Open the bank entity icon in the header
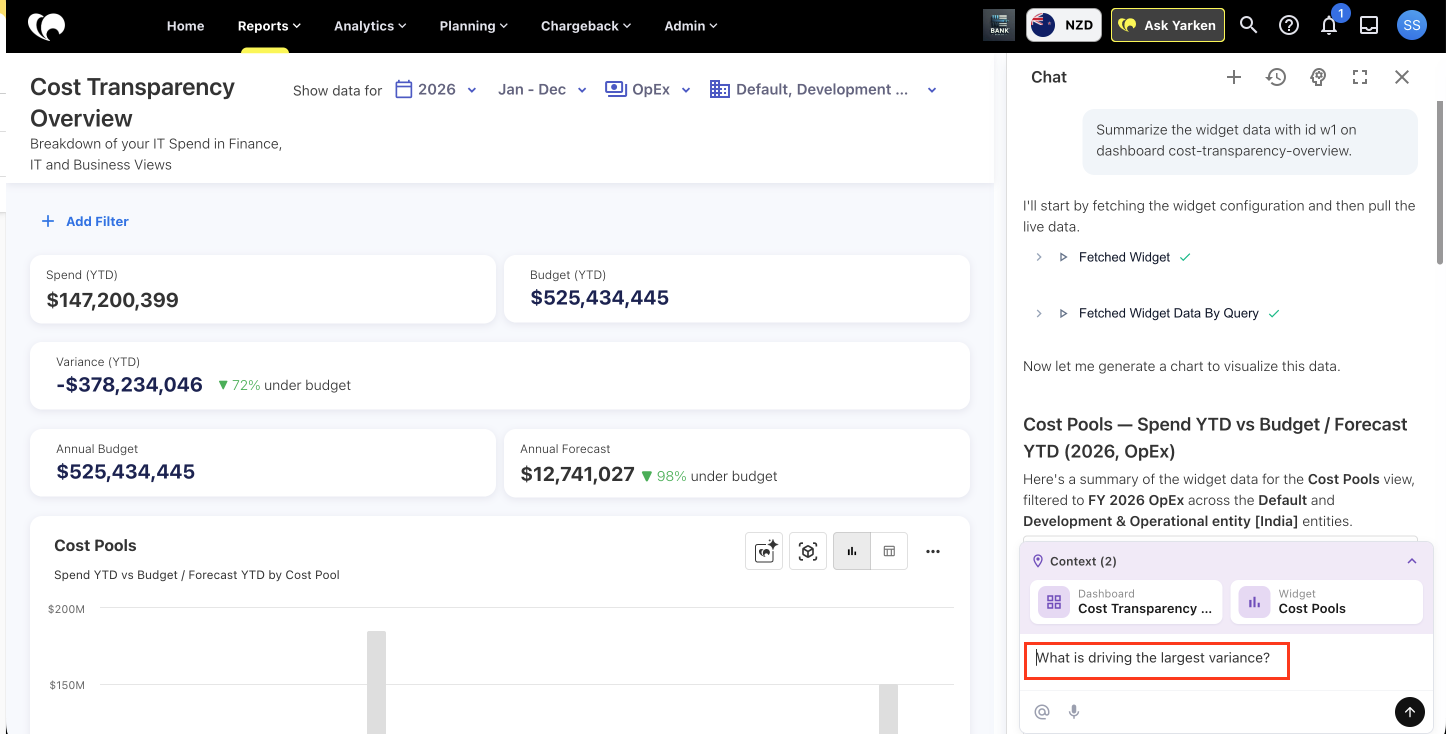Screen dimensions: 1446x734 [999, 26]
